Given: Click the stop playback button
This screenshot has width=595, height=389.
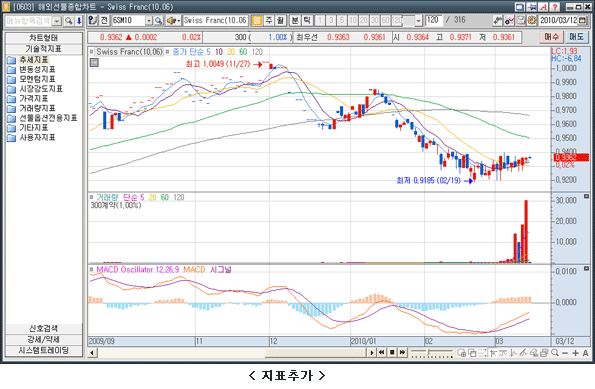Looking at the screenshot, I should point(392,353).
